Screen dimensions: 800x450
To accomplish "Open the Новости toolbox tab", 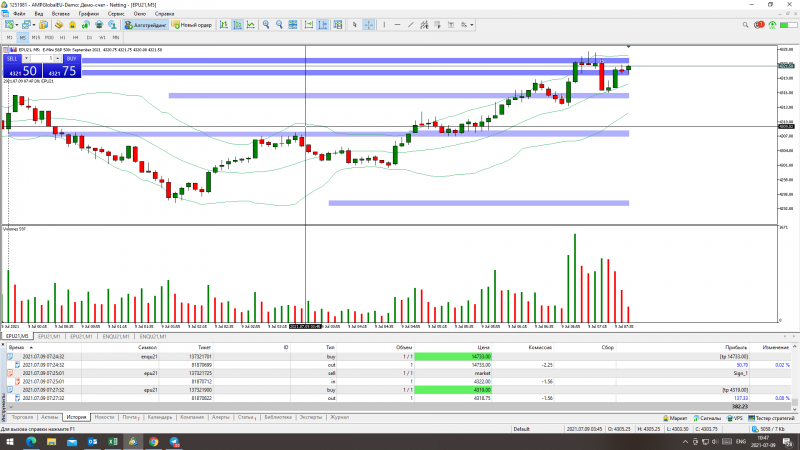I will click(x=104, y=417).
